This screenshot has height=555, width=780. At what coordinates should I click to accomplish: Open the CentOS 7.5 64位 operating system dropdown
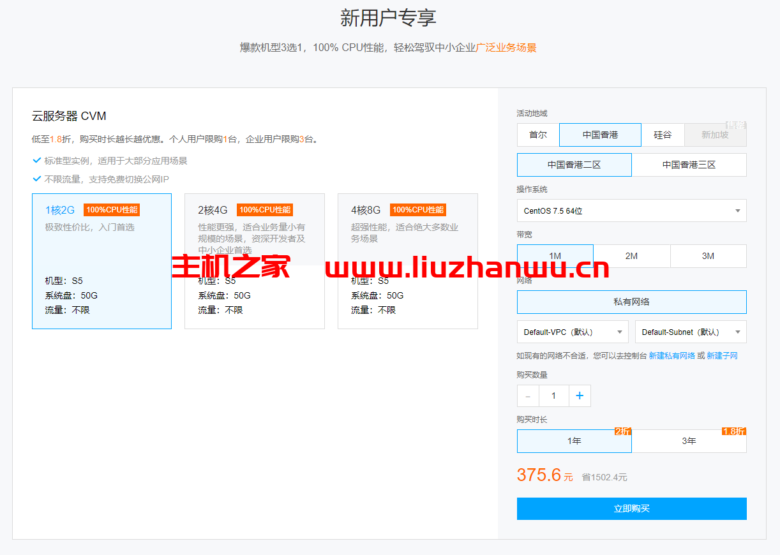(x=632, y=211)
